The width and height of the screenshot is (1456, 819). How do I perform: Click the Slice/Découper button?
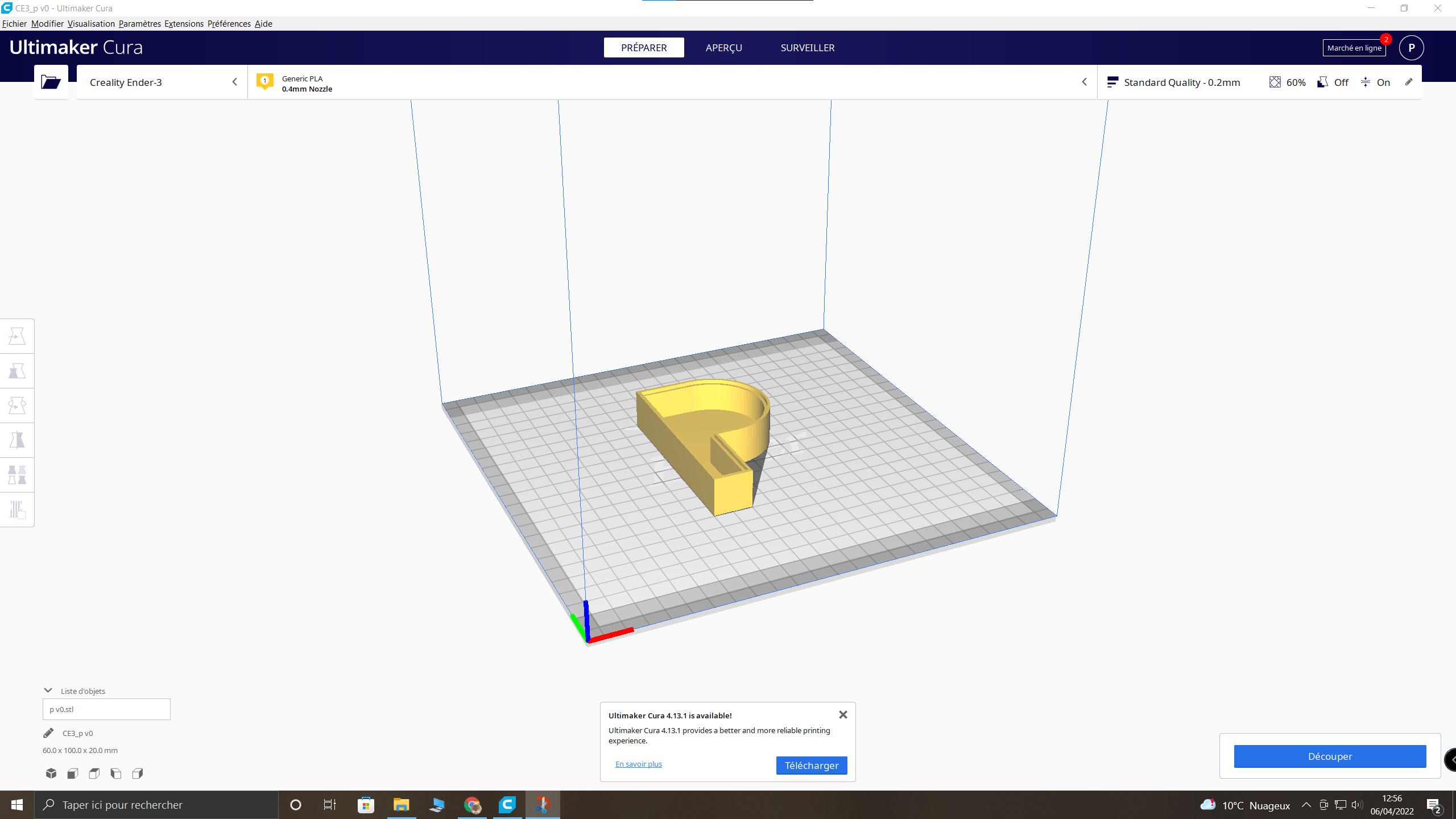point(1330,756)
